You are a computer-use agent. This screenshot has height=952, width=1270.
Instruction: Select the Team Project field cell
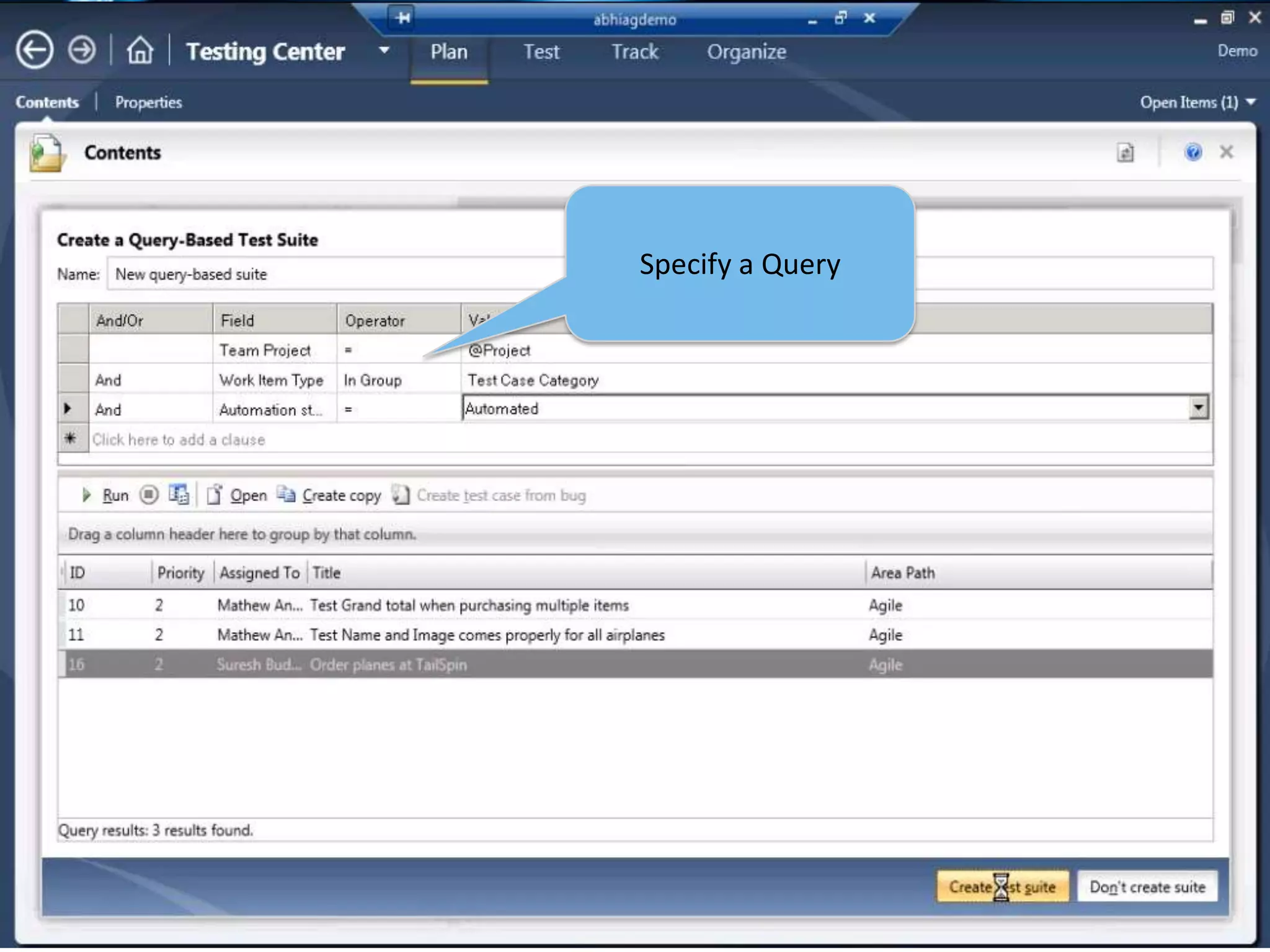[275, 350]
